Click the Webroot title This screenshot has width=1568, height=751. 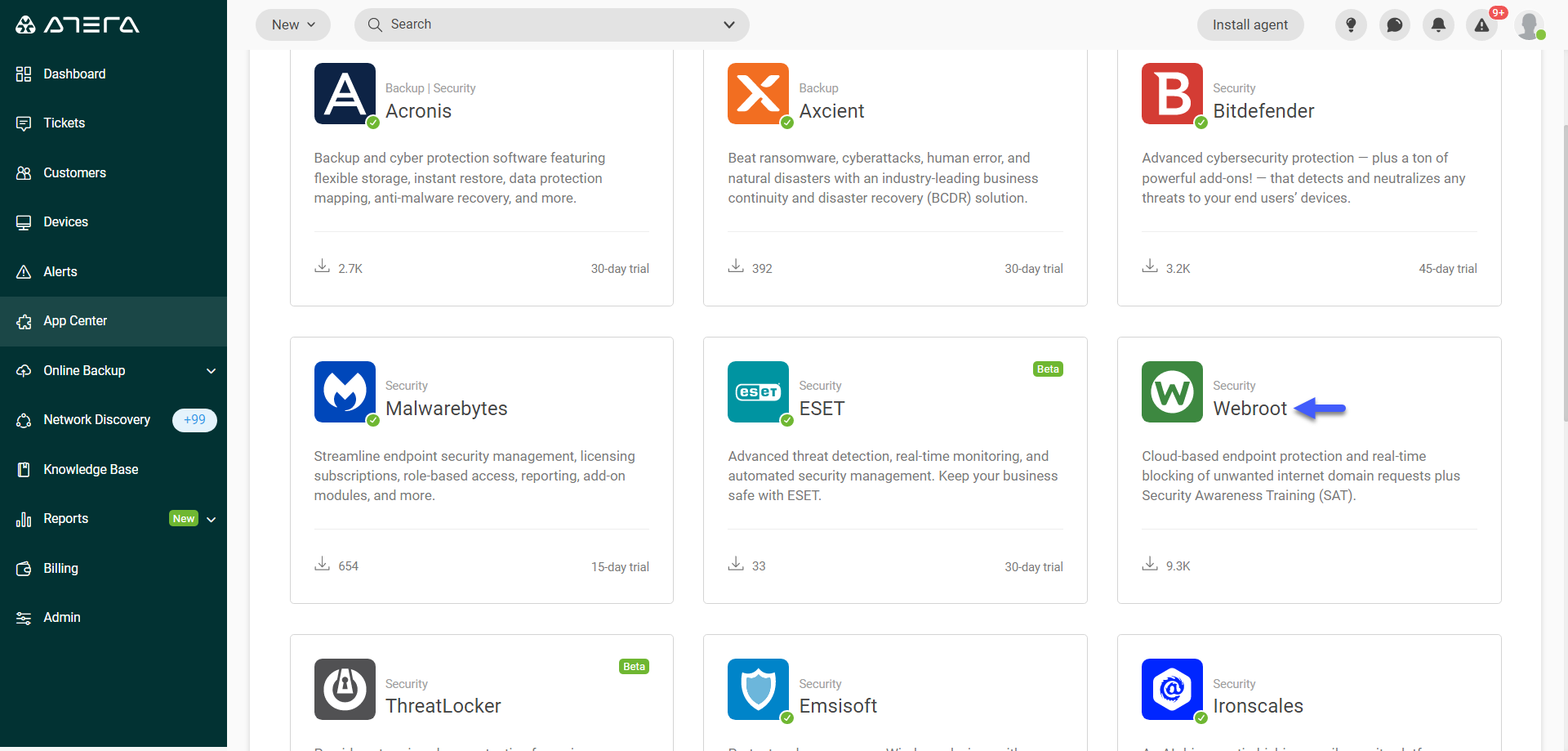(x=1249, y=409)
